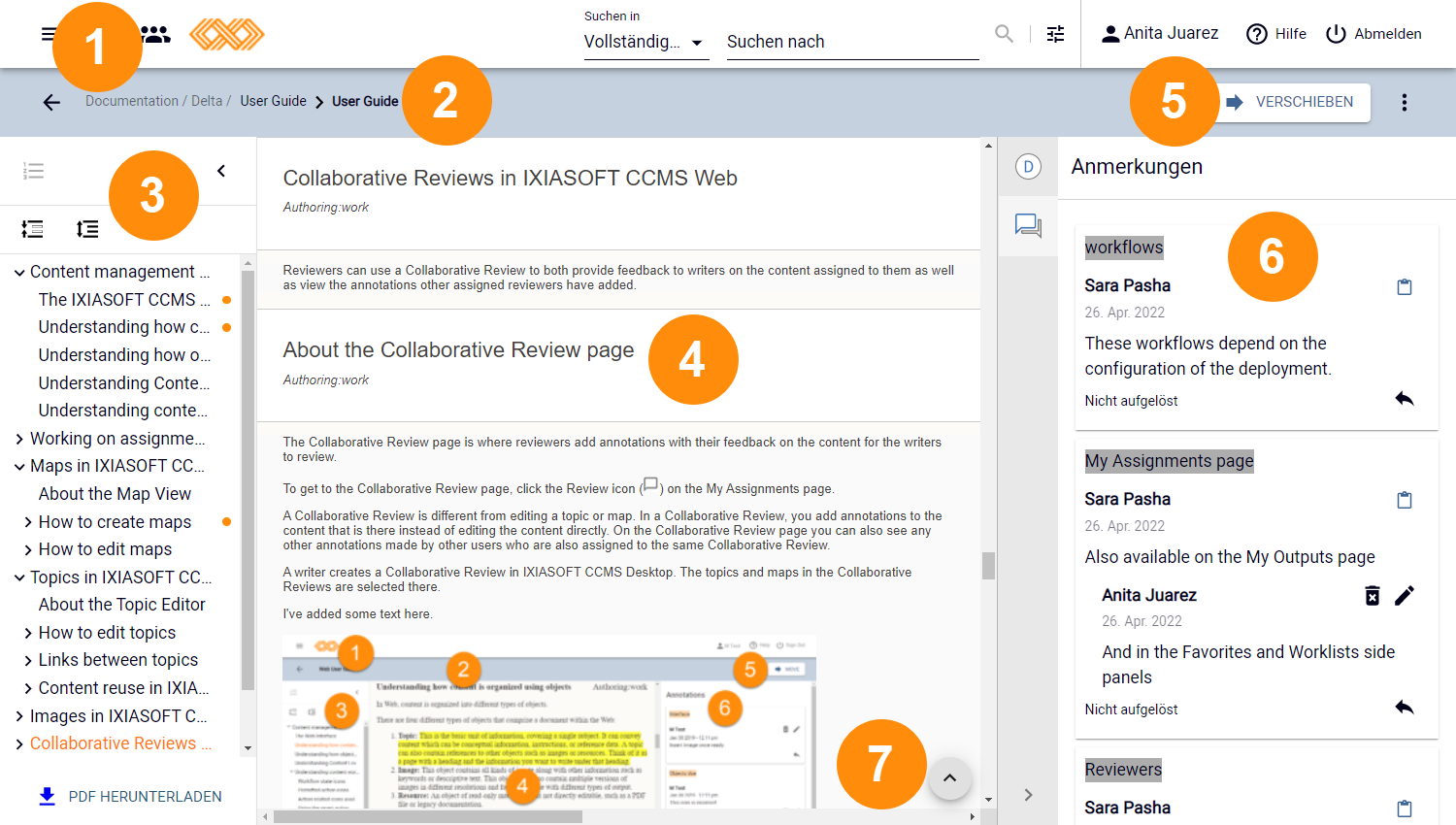Click the VERSCHIEBEN button
The image size is (1456, 825).
[x=1291, y=102]
